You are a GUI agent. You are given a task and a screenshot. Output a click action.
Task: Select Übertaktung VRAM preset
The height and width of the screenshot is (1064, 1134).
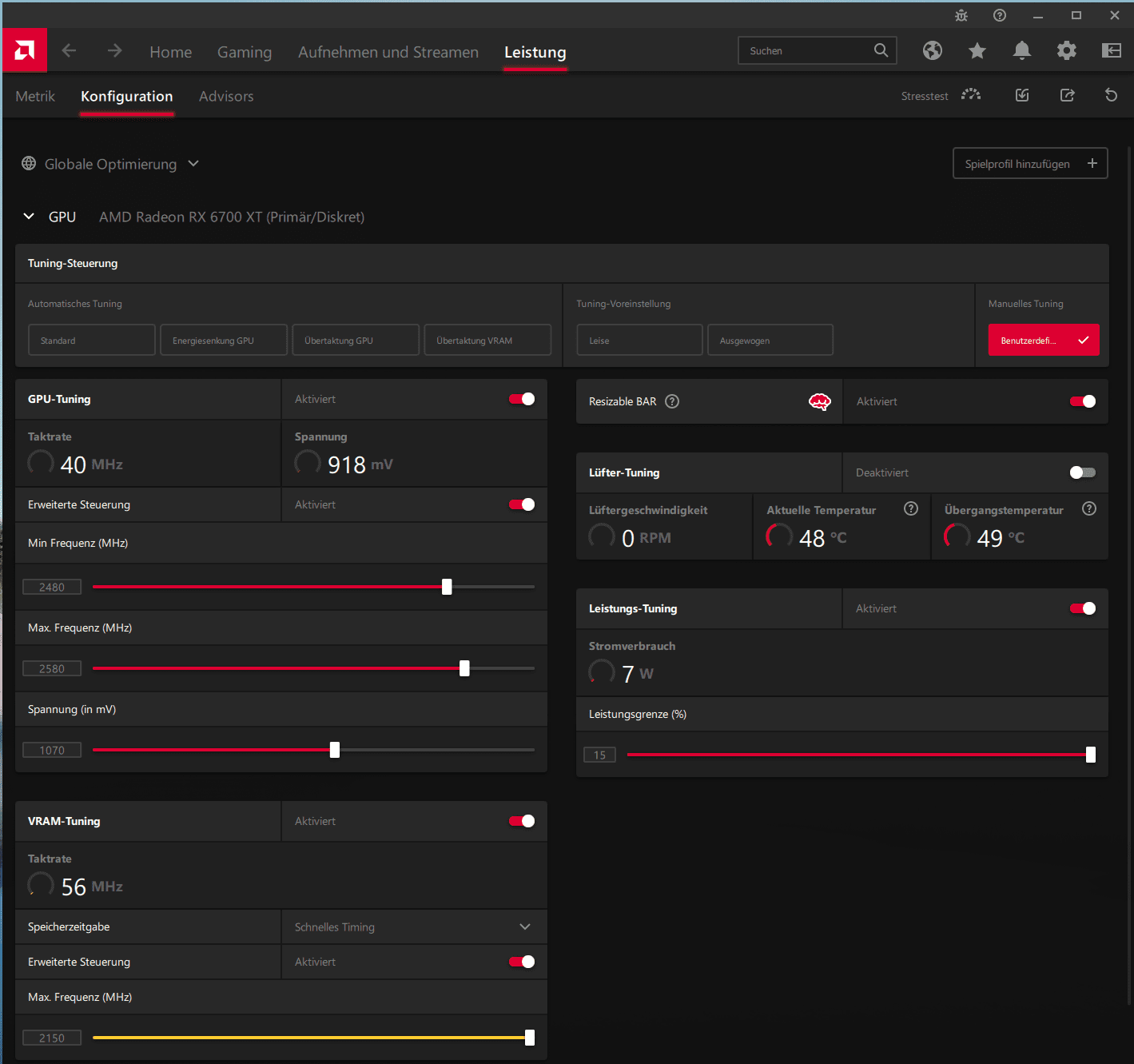click(x=487, y=340)
